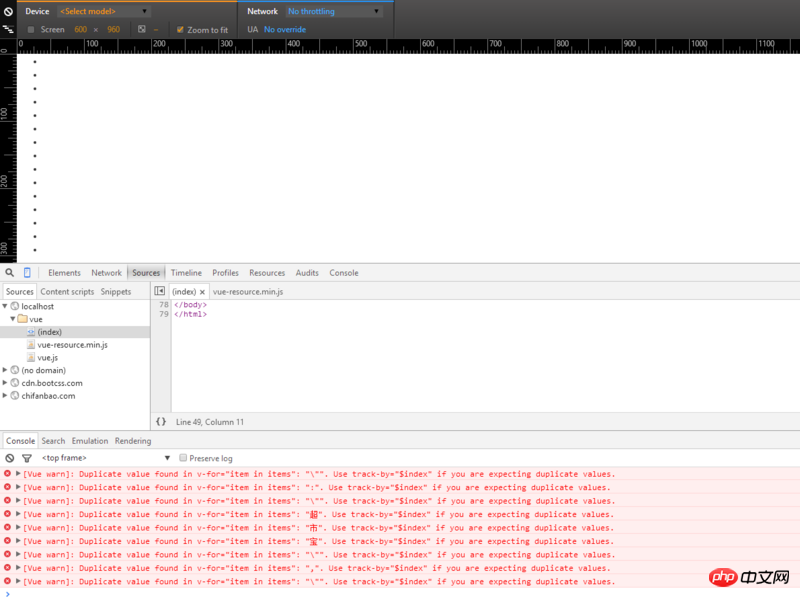
Task: Select the Content scripts navigator tab
Action: coord(67,291)
